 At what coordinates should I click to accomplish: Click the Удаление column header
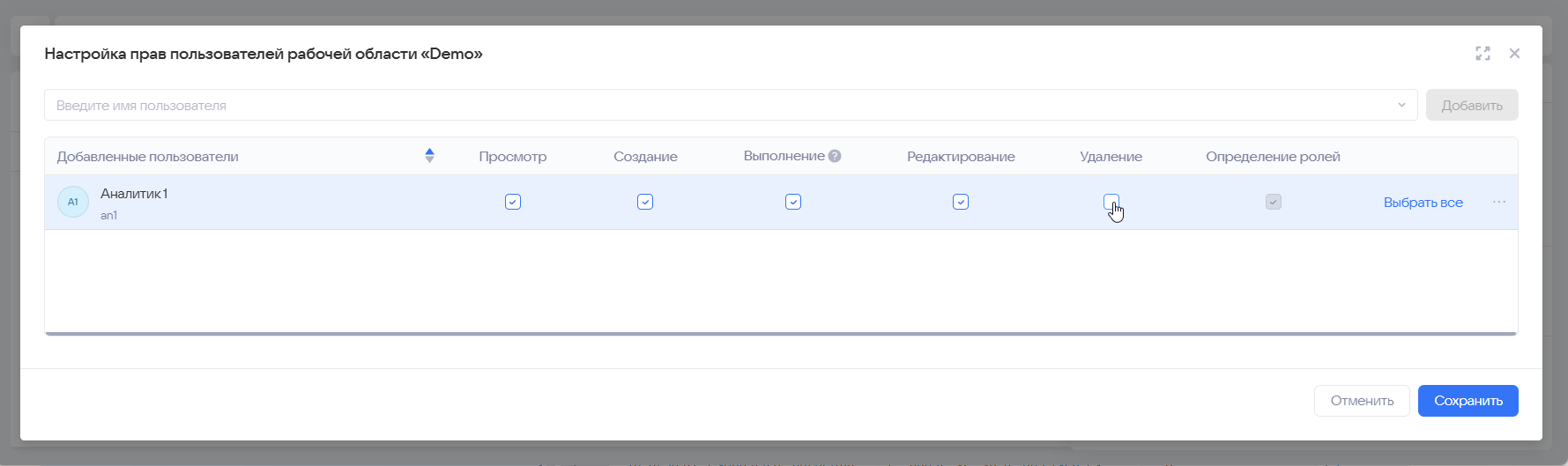(1111, 156)
